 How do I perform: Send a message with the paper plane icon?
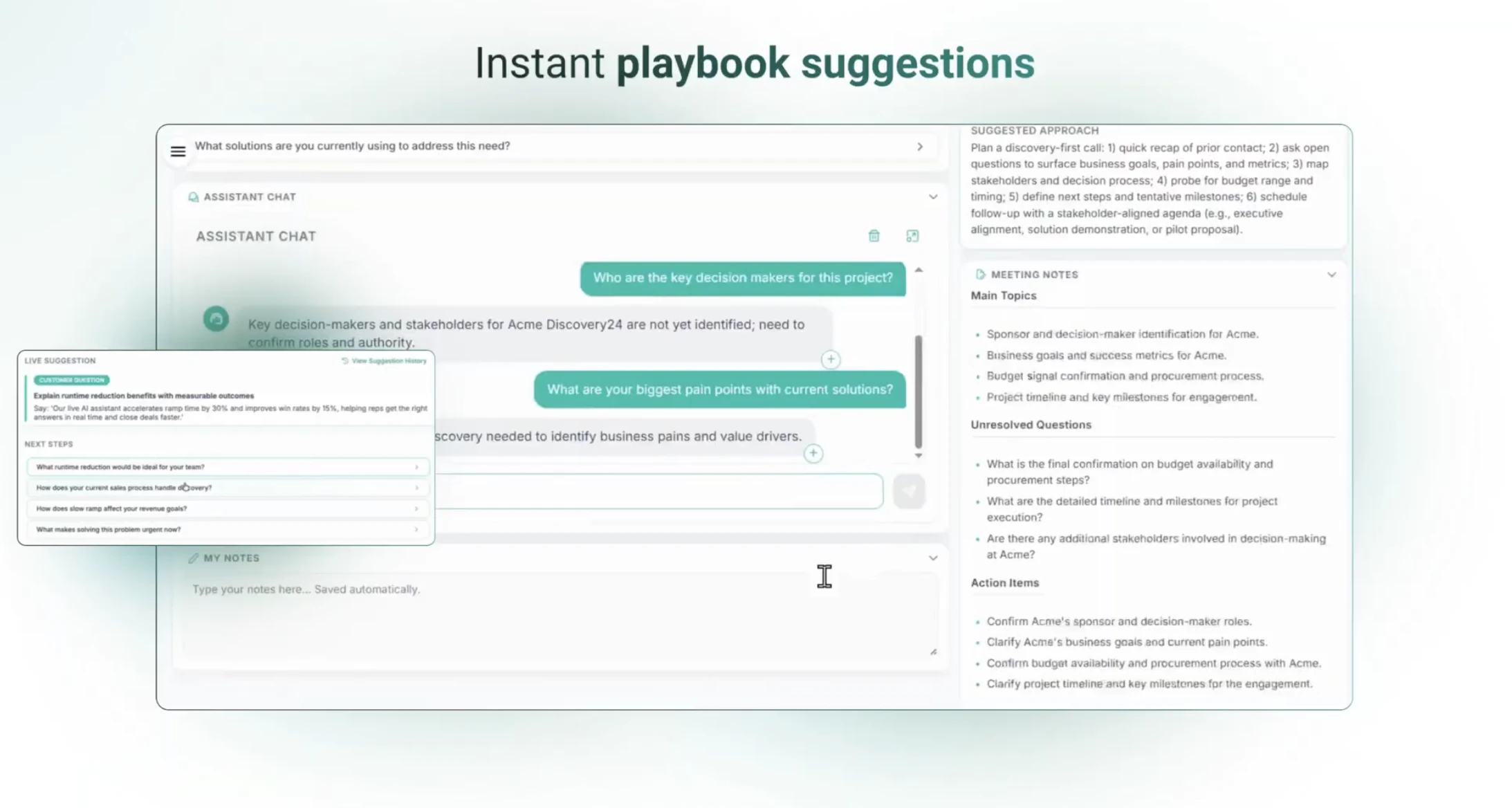click(908, 491)
